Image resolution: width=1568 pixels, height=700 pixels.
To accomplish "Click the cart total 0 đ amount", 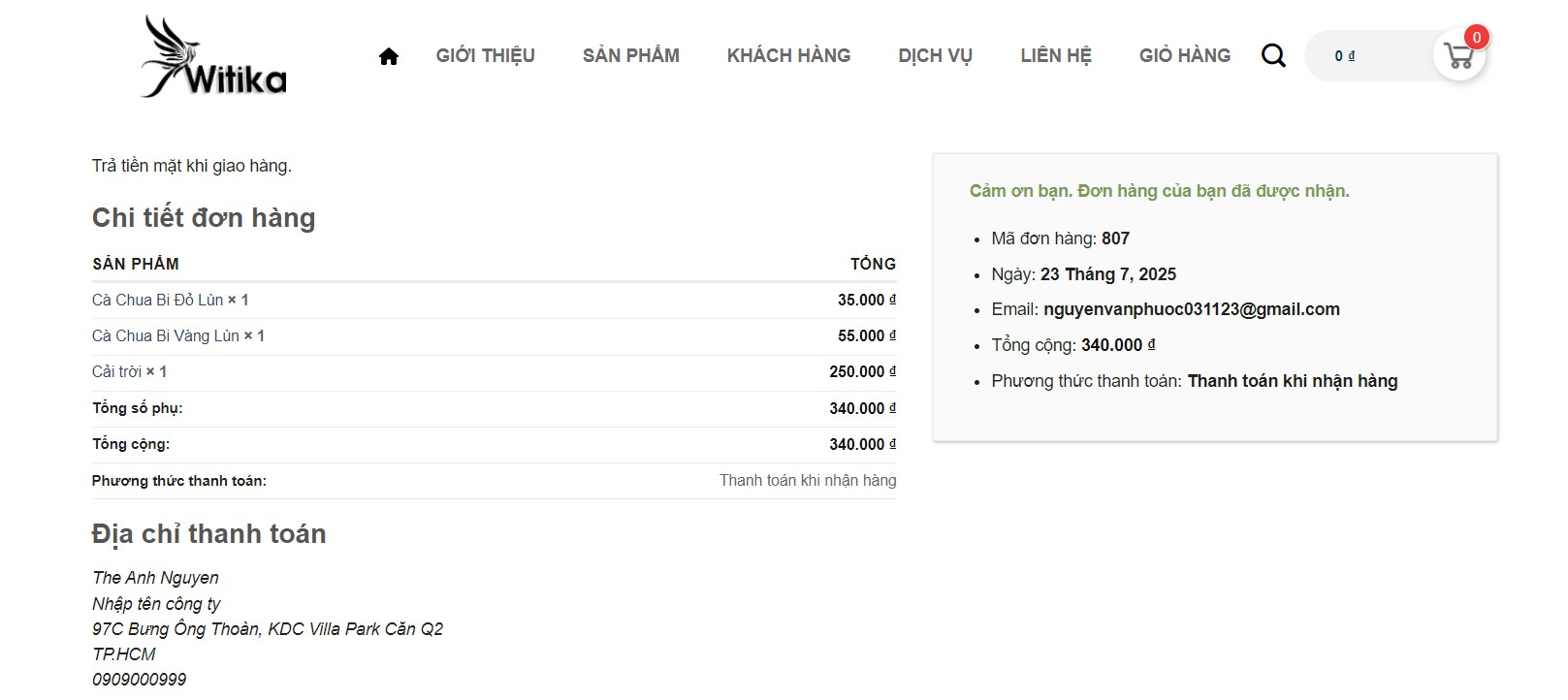I will click(x=1345, y=56).
